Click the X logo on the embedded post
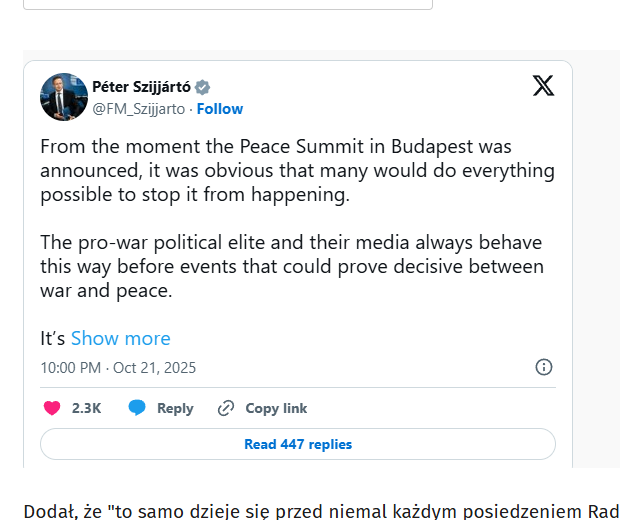Image resolution: width=620 pixels, height=520 pixels. coord(543,86)
